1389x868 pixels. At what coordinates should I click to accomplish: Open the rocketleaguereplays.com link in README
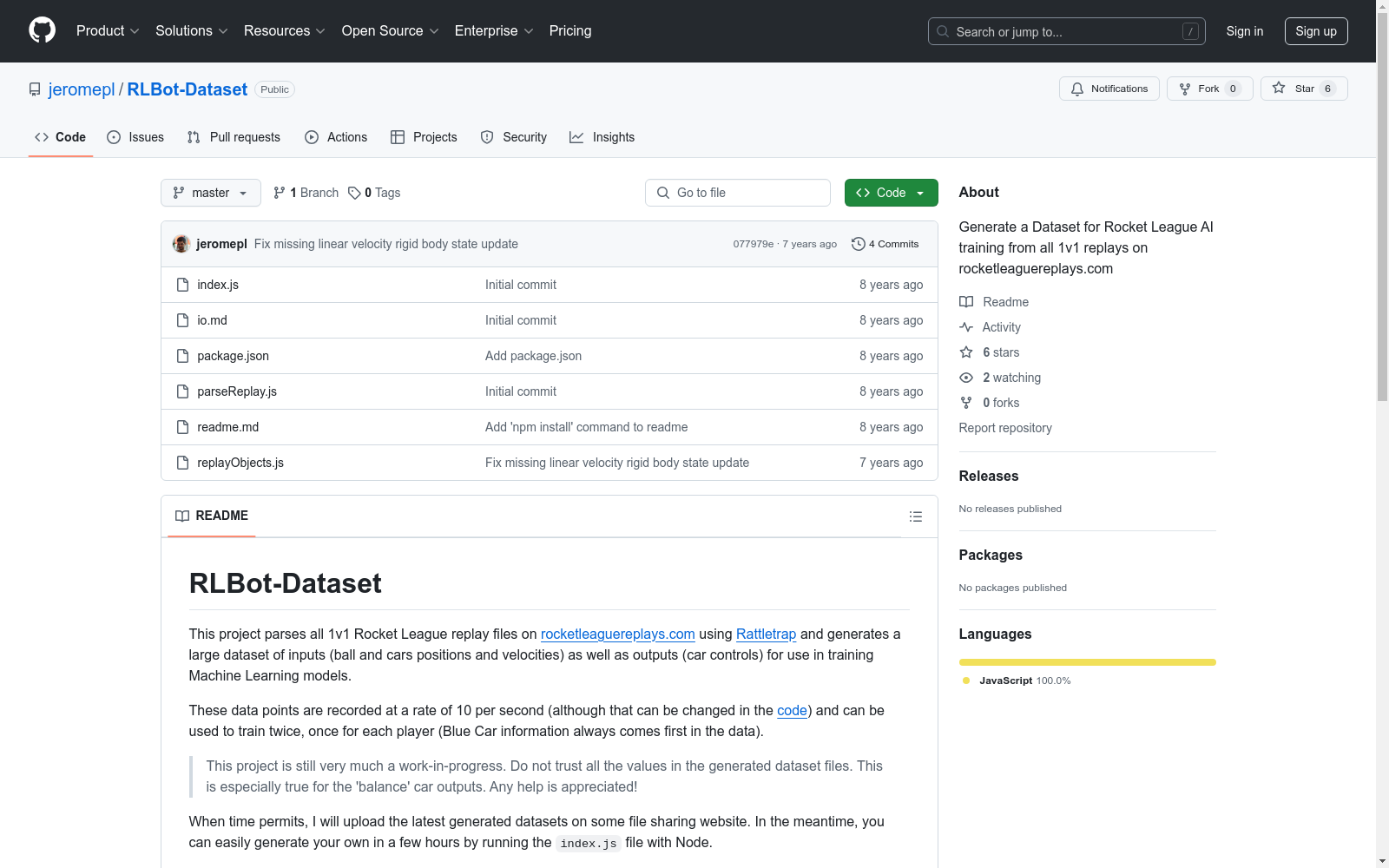(618, 635)
